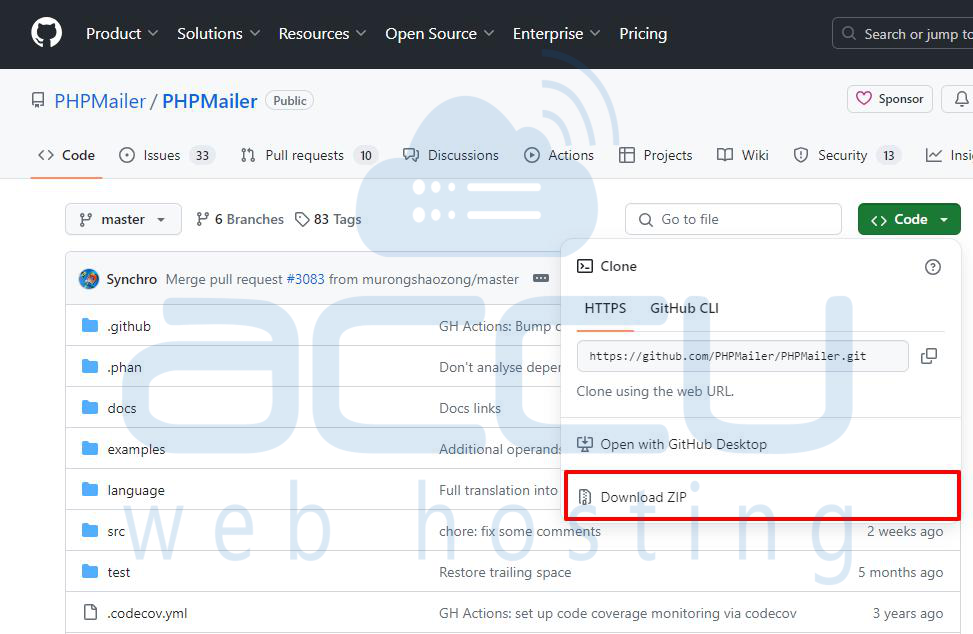Open notifications bell icon
This screenshot has width=973, height=634.
point(961,99)
